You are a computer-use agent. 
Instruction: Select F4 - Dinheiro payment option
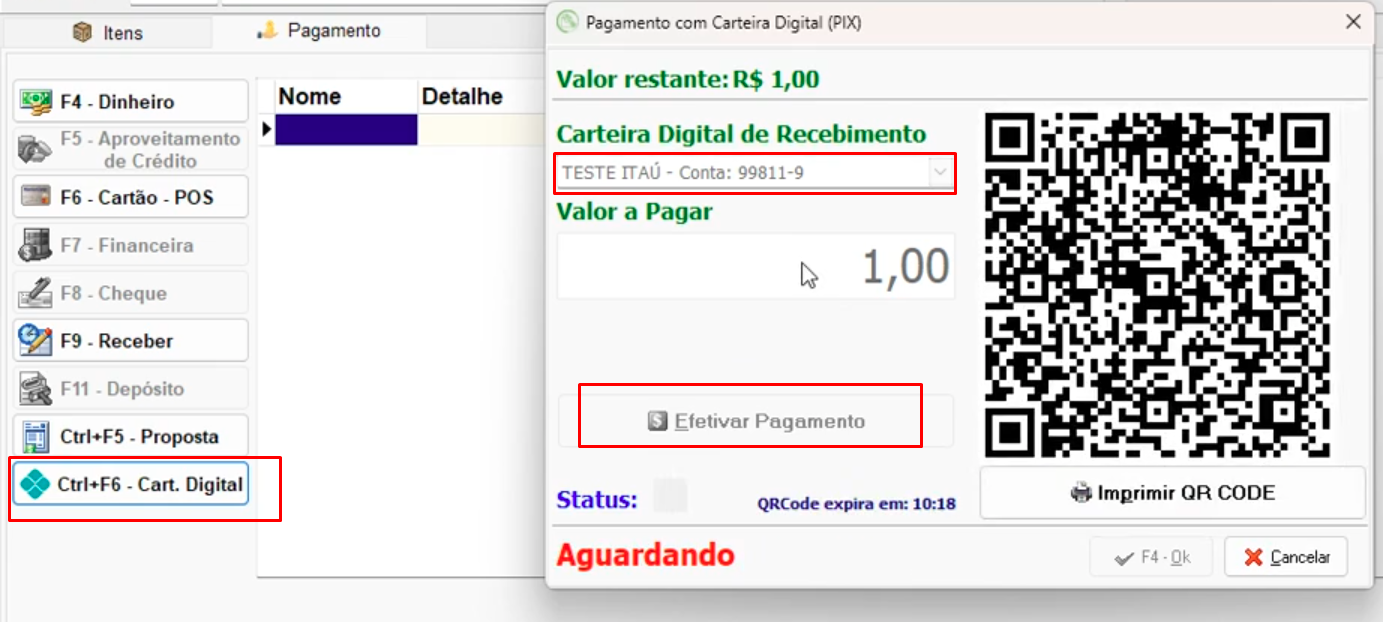[x=130, y=101]
